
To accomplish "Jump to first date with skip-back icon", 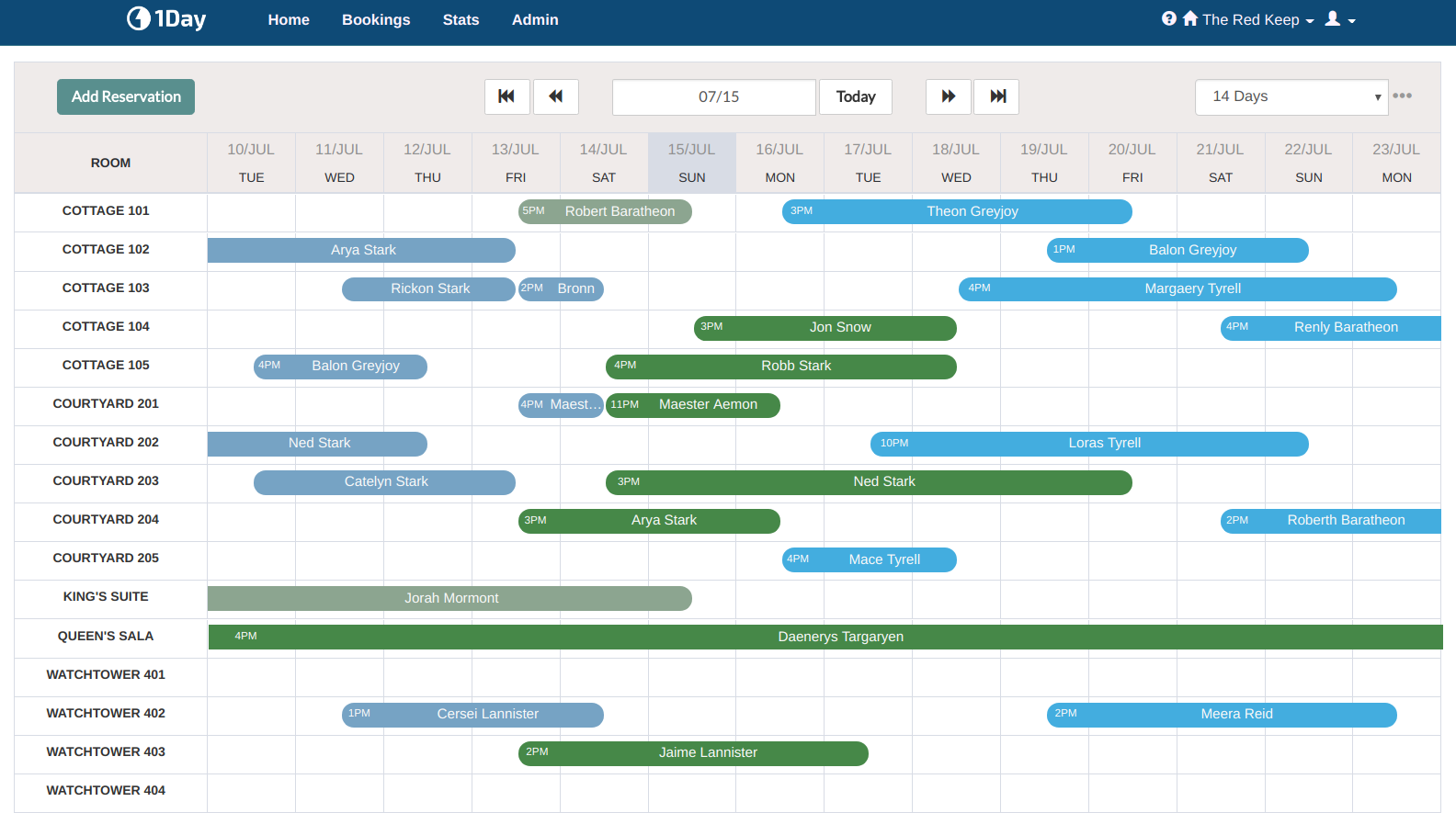I will (x=506, y=96).
